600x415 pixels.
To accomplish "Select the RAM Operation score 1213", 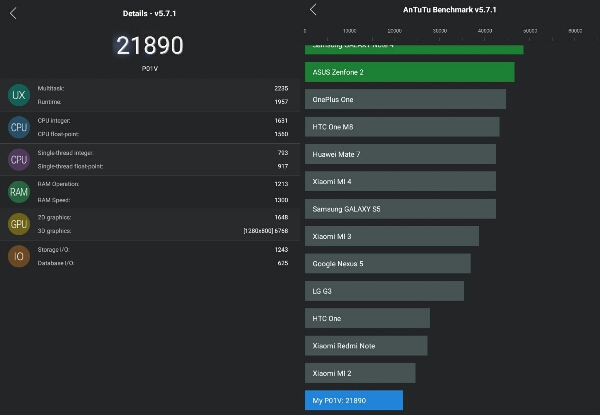I will click(281, 184).
